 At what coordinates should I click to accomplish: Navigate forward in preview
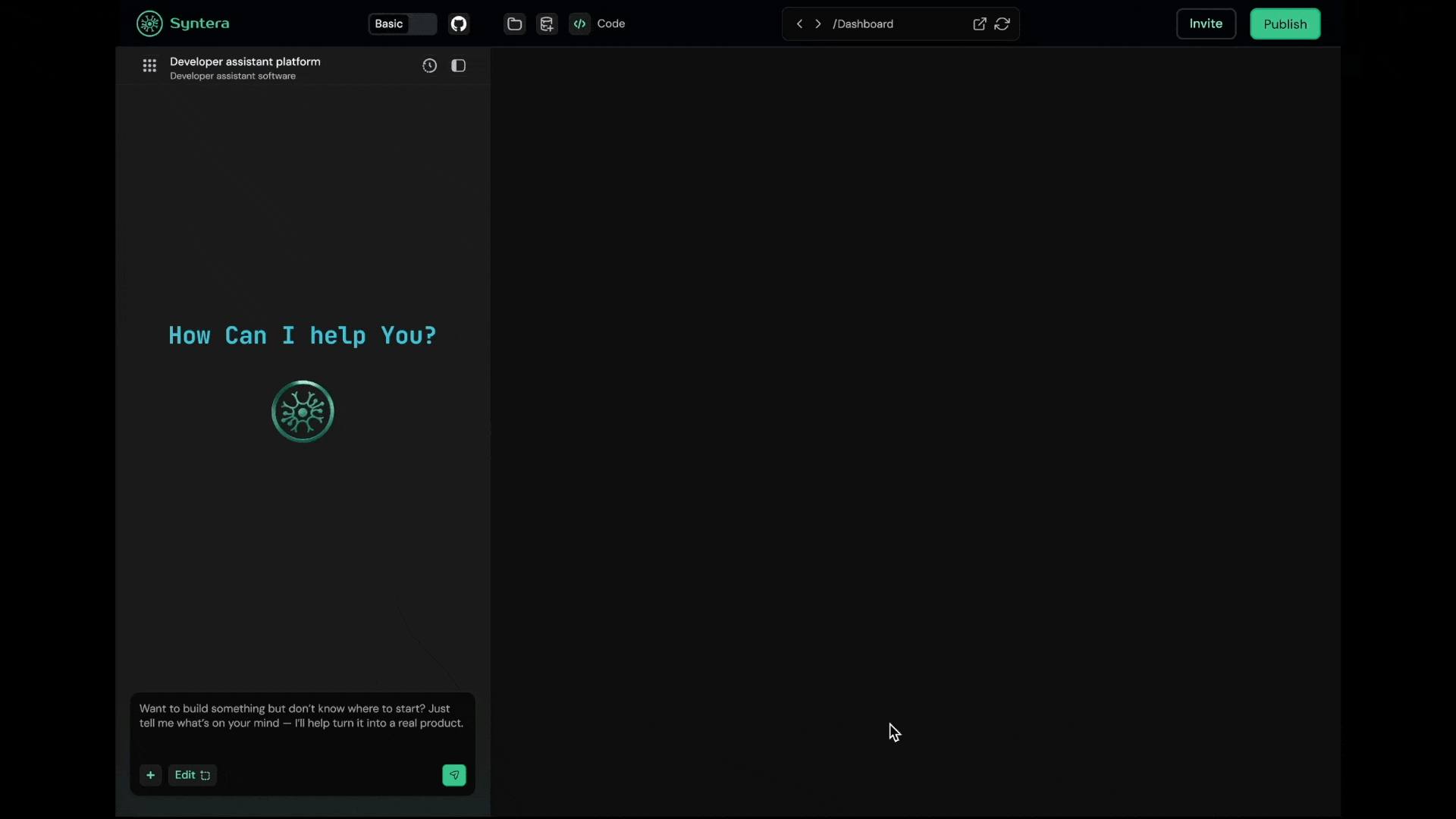(818, 24)
